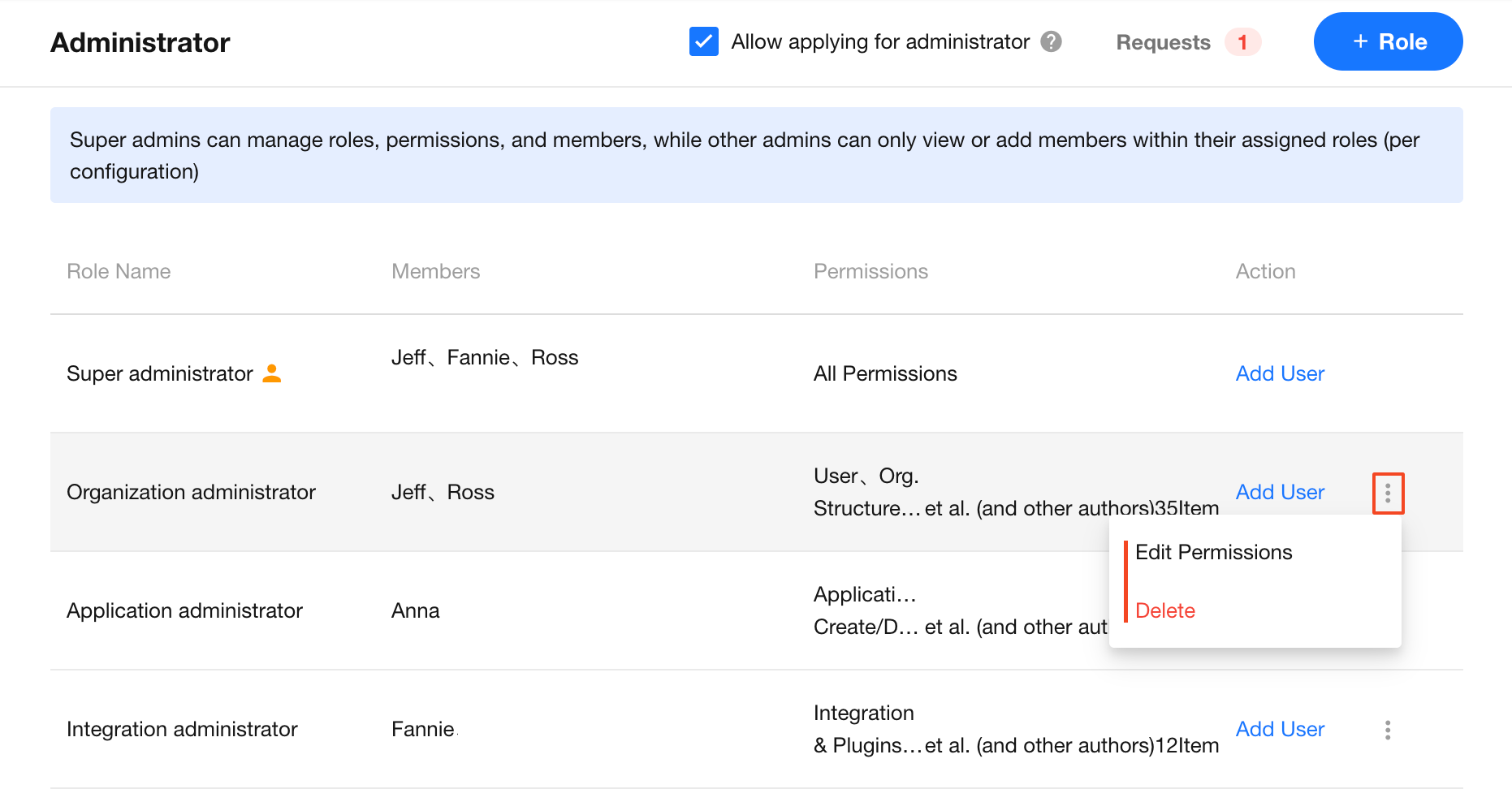This screenshot has width=1512, height=789.
Task: Select Delete from the dropdown menu
Action: (1164, 610)
